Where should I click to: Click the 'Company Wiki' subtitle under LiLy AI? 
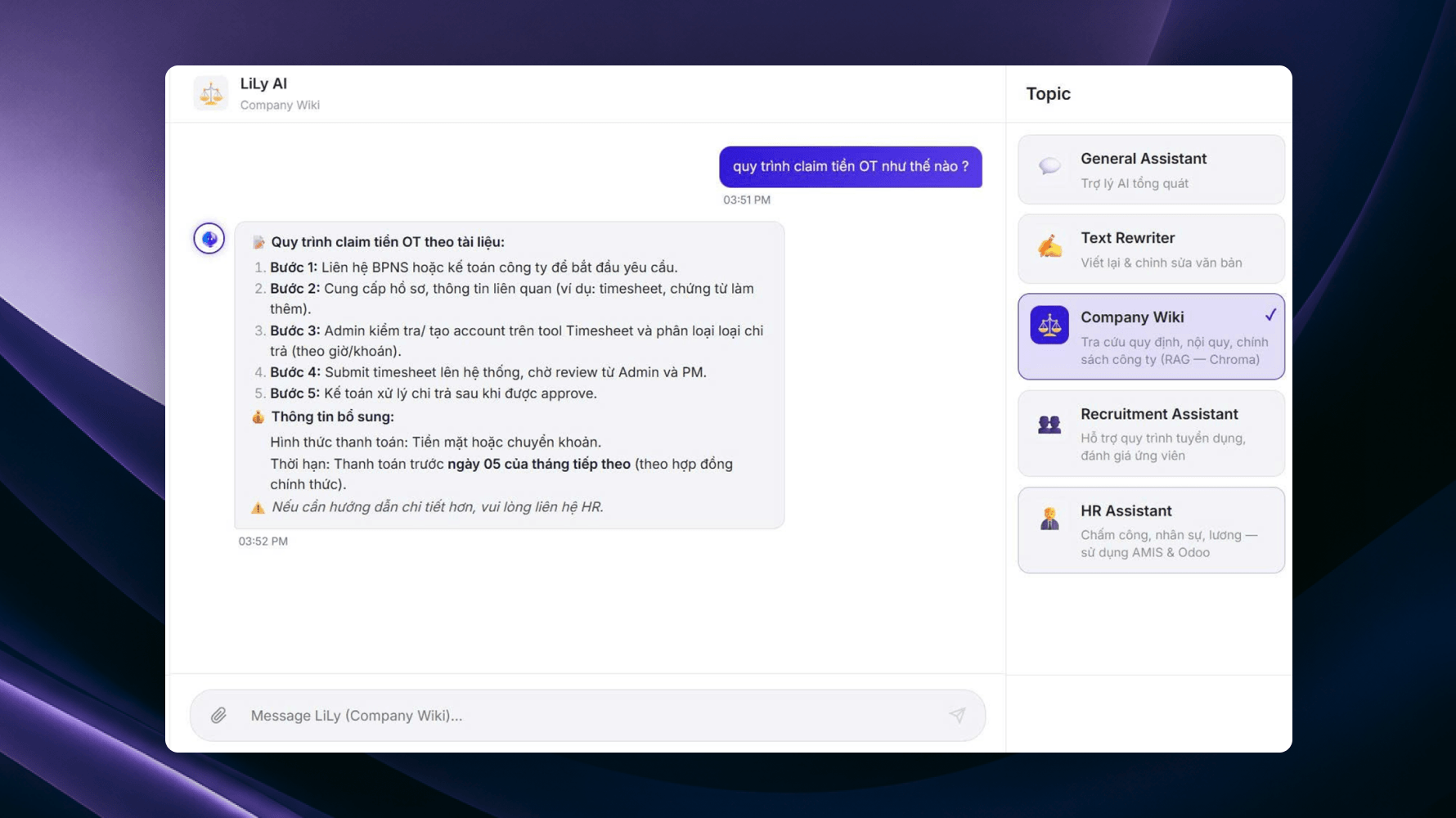pyautogui.click(x=280, y=105)
